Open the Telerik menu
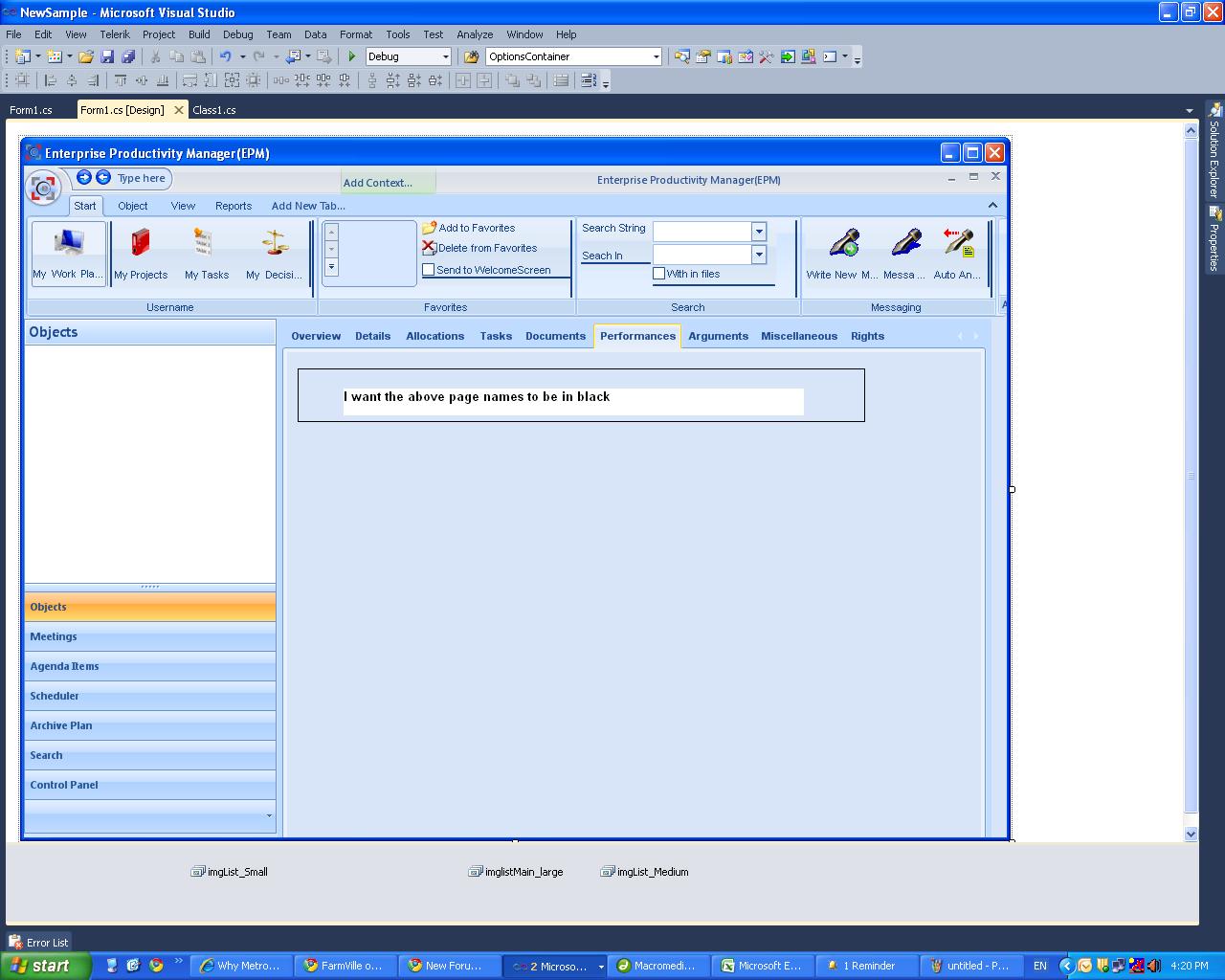 click(x=115, y=34)
